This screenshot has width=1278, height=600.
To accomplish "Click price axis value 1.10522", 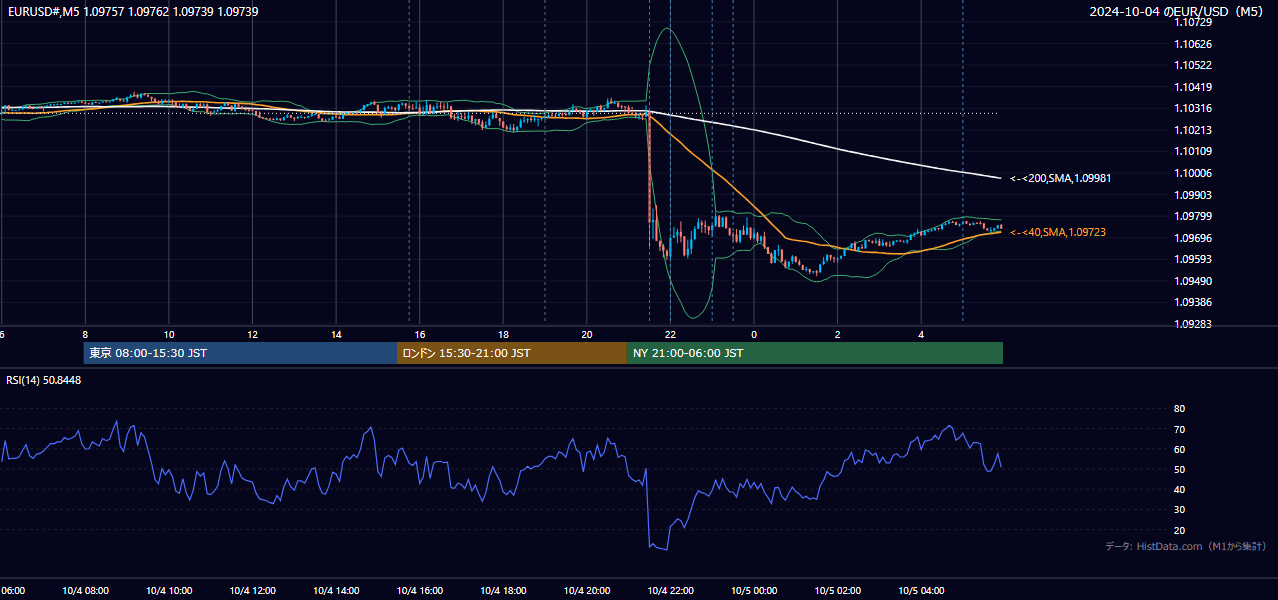I will (x=1193, y=65).
